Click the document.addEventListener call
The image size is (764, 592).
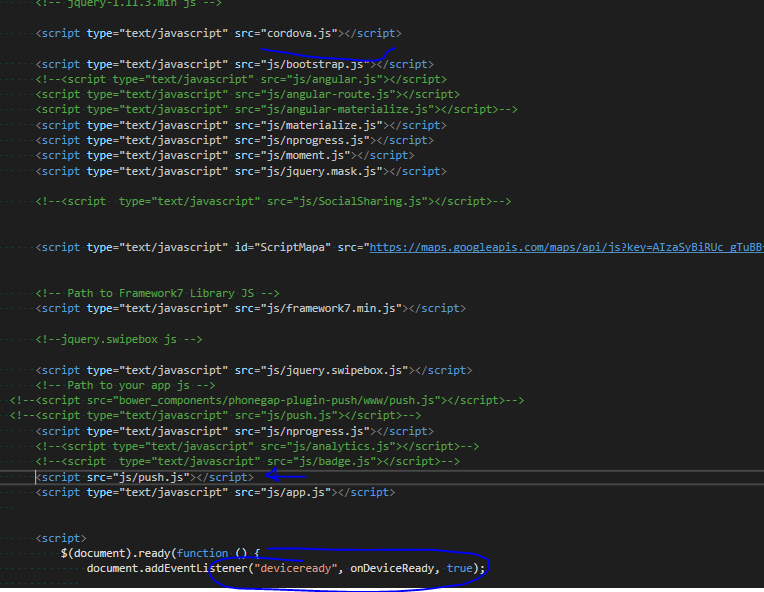[x=286, y=569]
